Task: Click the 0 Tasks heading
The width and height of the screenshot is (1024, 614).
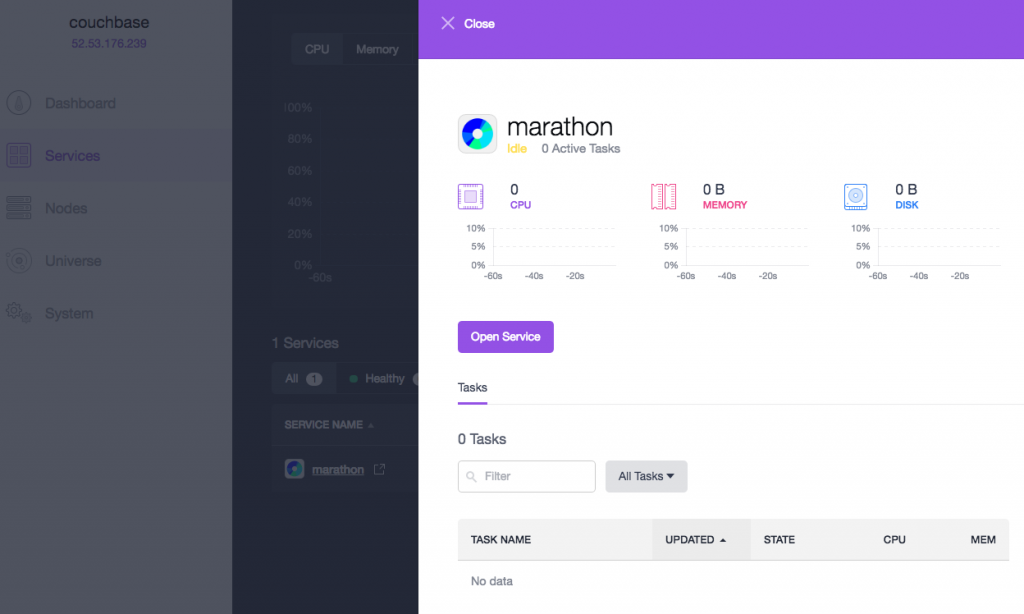Action: pos(482,439)
